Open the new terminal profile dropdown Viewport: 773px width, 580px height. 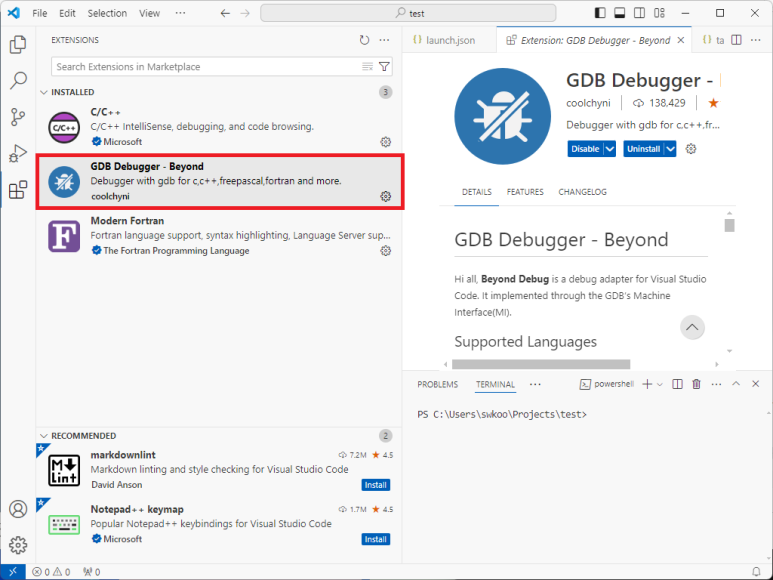pyautogui.click(x=660, y=384)
